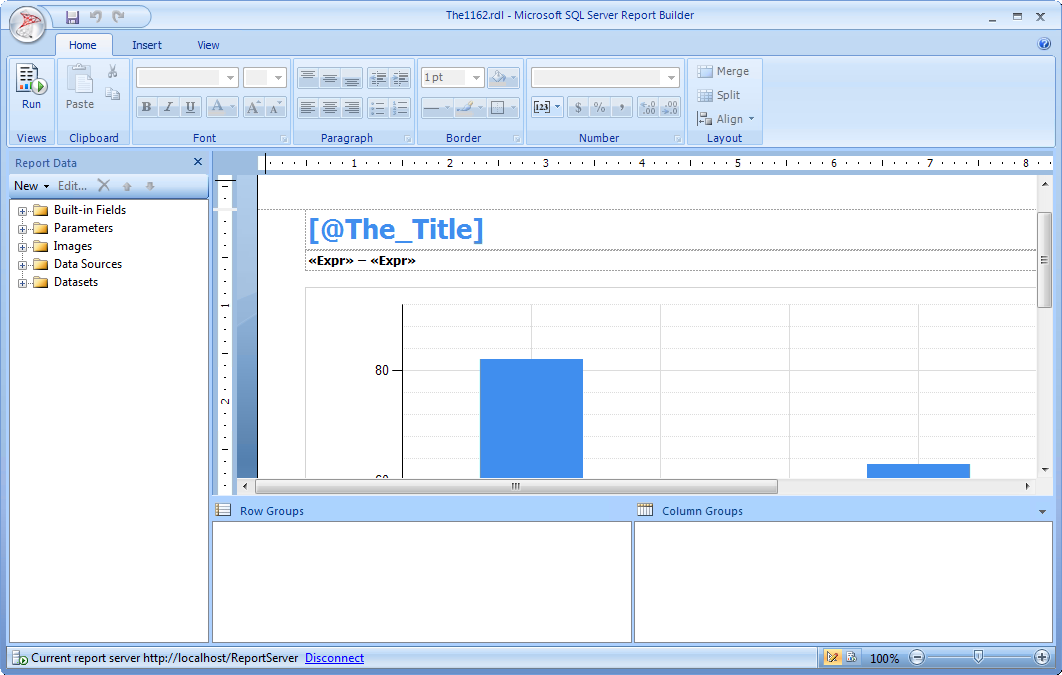Screen dimensions: 1062x675
Task: Click the Cut icon in the Clipboard group
Action: [113, 71]
